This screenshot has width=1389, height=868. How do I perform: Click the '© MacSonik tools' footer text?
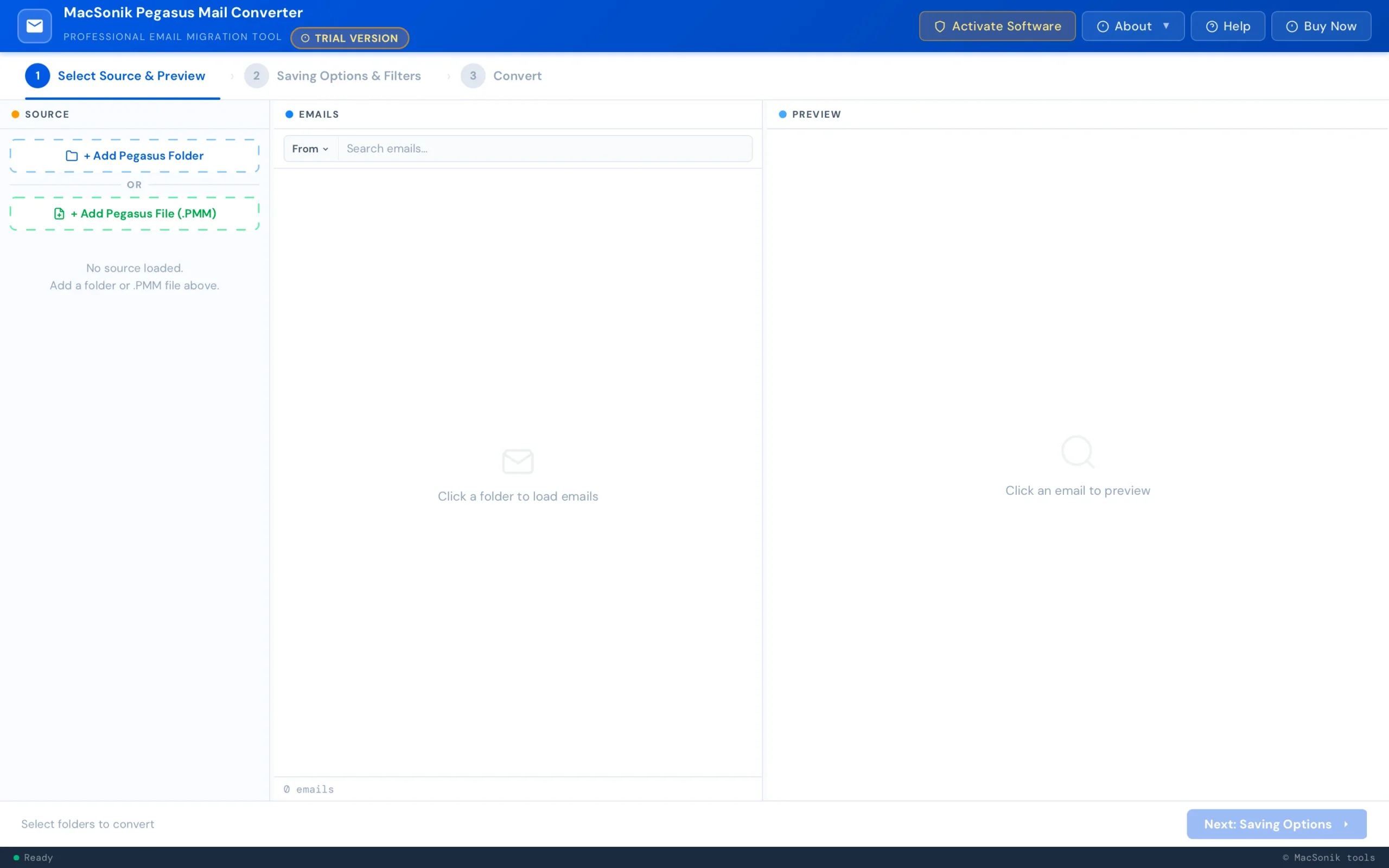[x=1329, y=858]
